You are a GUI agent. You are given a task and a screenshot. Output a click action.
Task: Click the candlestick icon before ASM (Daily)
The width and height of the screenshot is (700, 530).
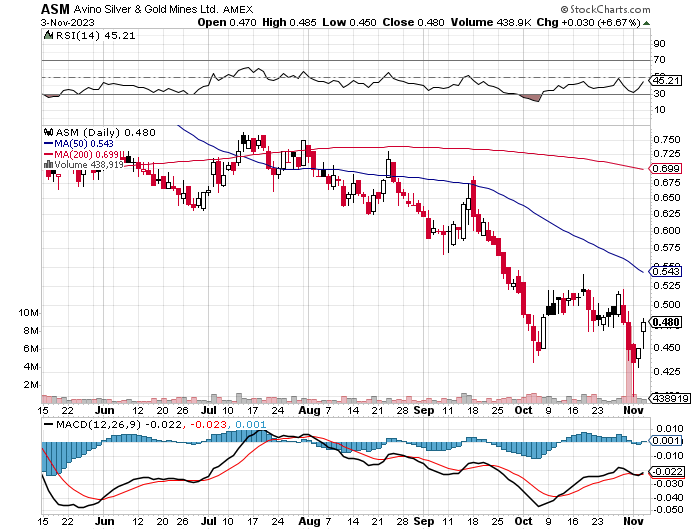tap(48, 132)
